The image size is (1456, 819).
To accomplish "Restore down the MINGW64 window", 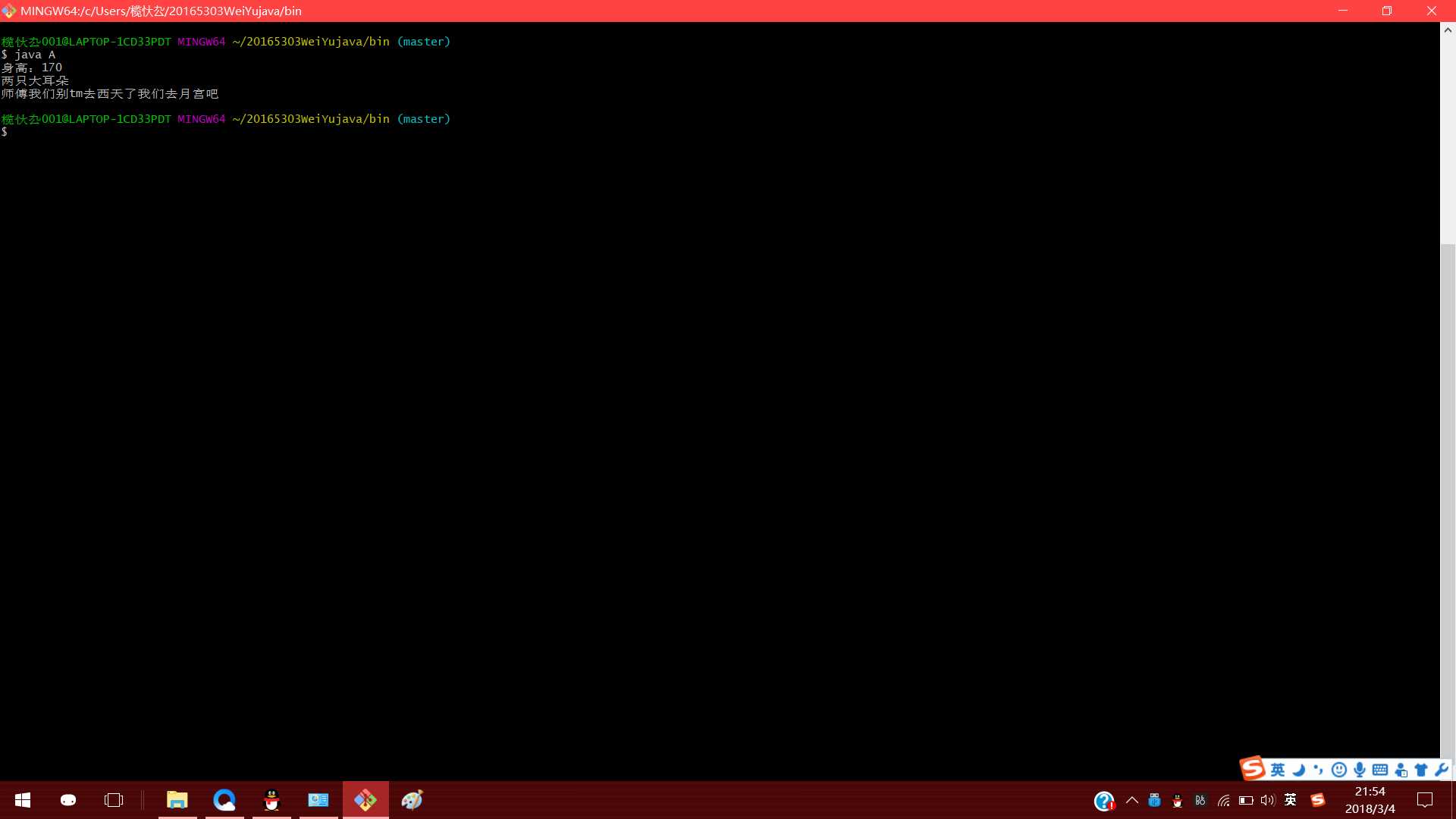I will (x=1387, y=11).
